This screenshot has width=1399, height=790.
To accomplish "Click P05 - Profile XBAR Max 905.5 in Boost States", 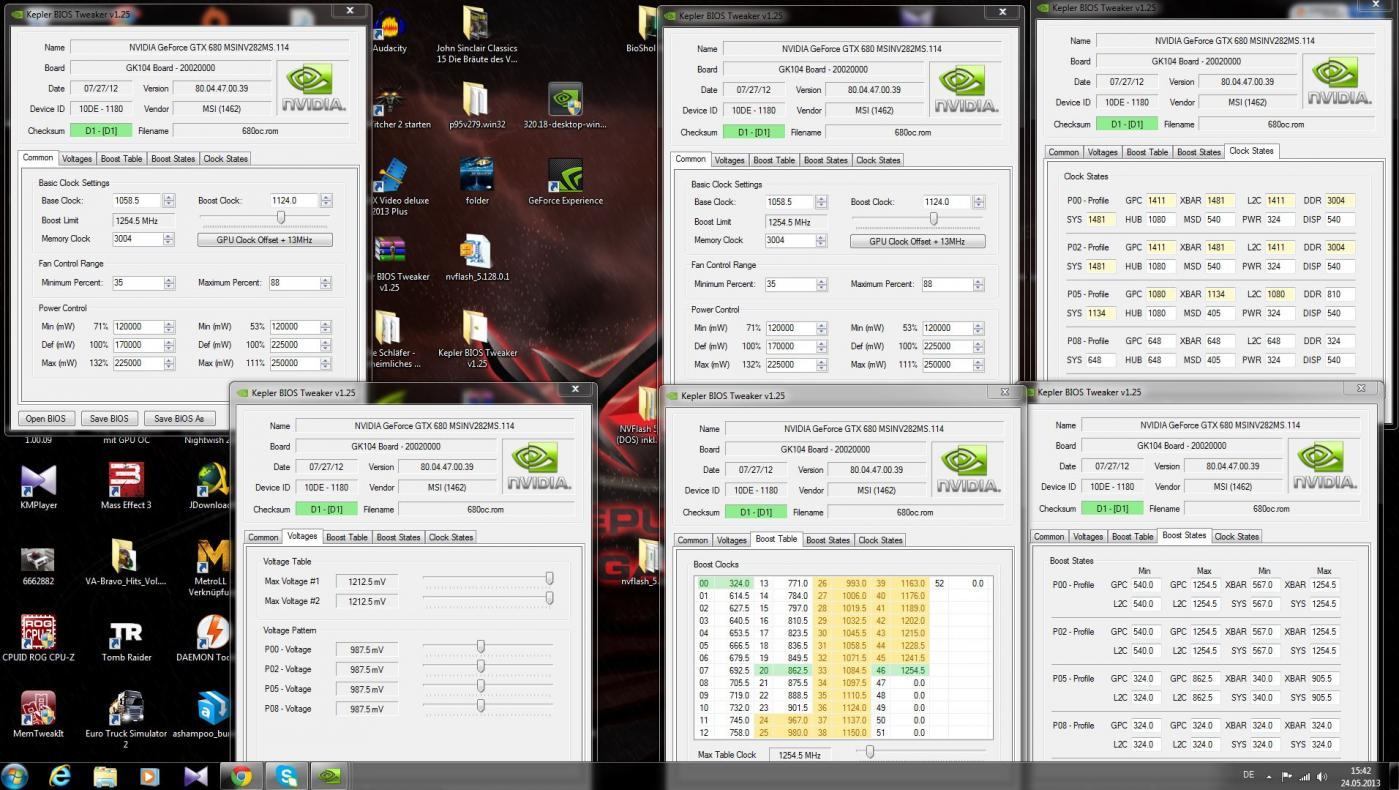I will (x=1324, y=679).
